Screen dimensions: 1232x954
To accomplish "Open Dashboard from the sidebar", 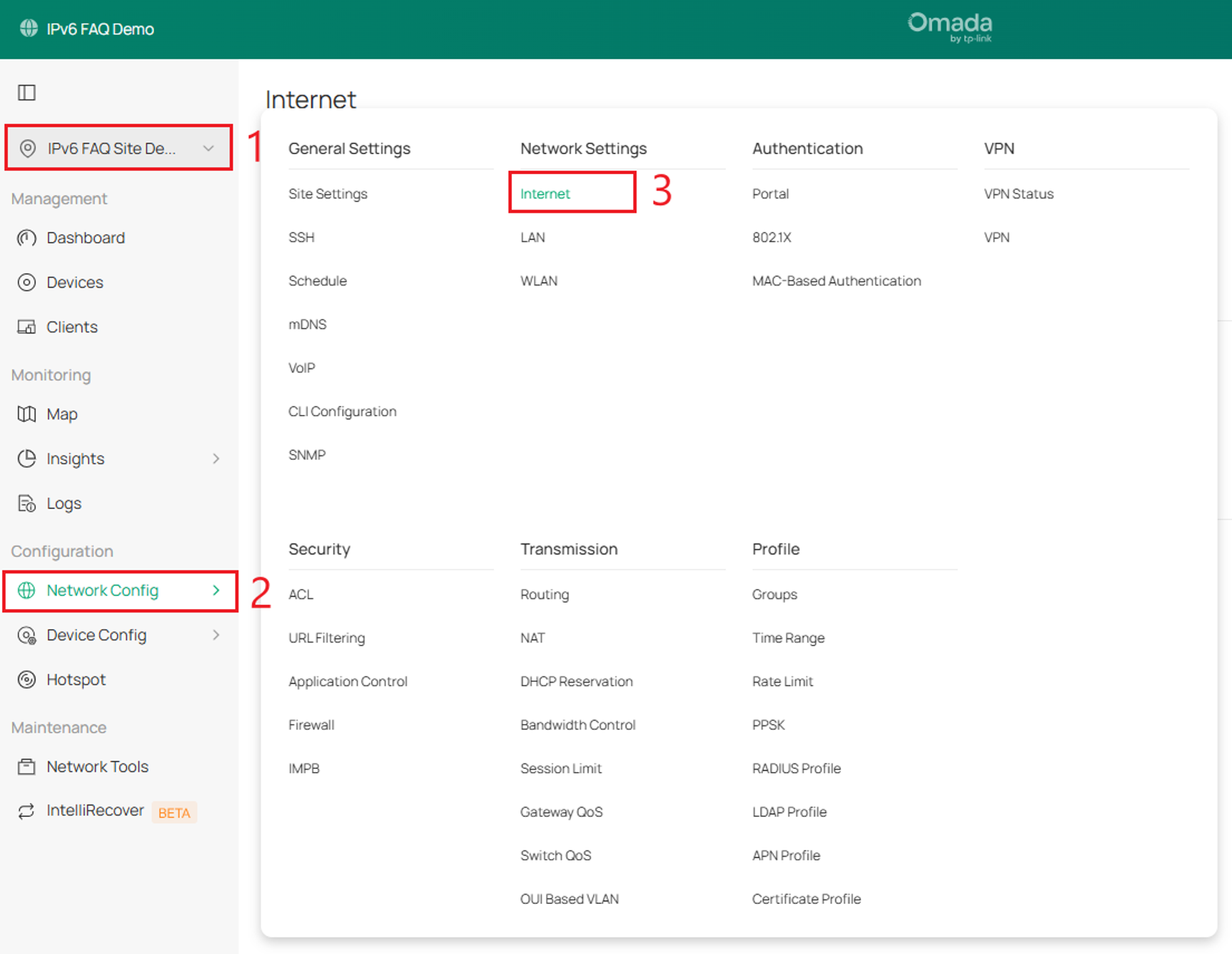I will 86,238.
